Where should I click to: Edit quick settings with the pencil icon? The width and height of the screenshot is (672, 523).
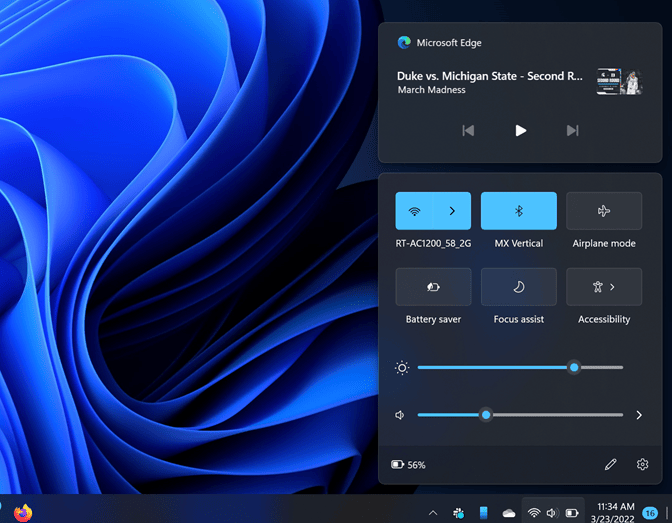pyautogui.click(x=610, y=464)
